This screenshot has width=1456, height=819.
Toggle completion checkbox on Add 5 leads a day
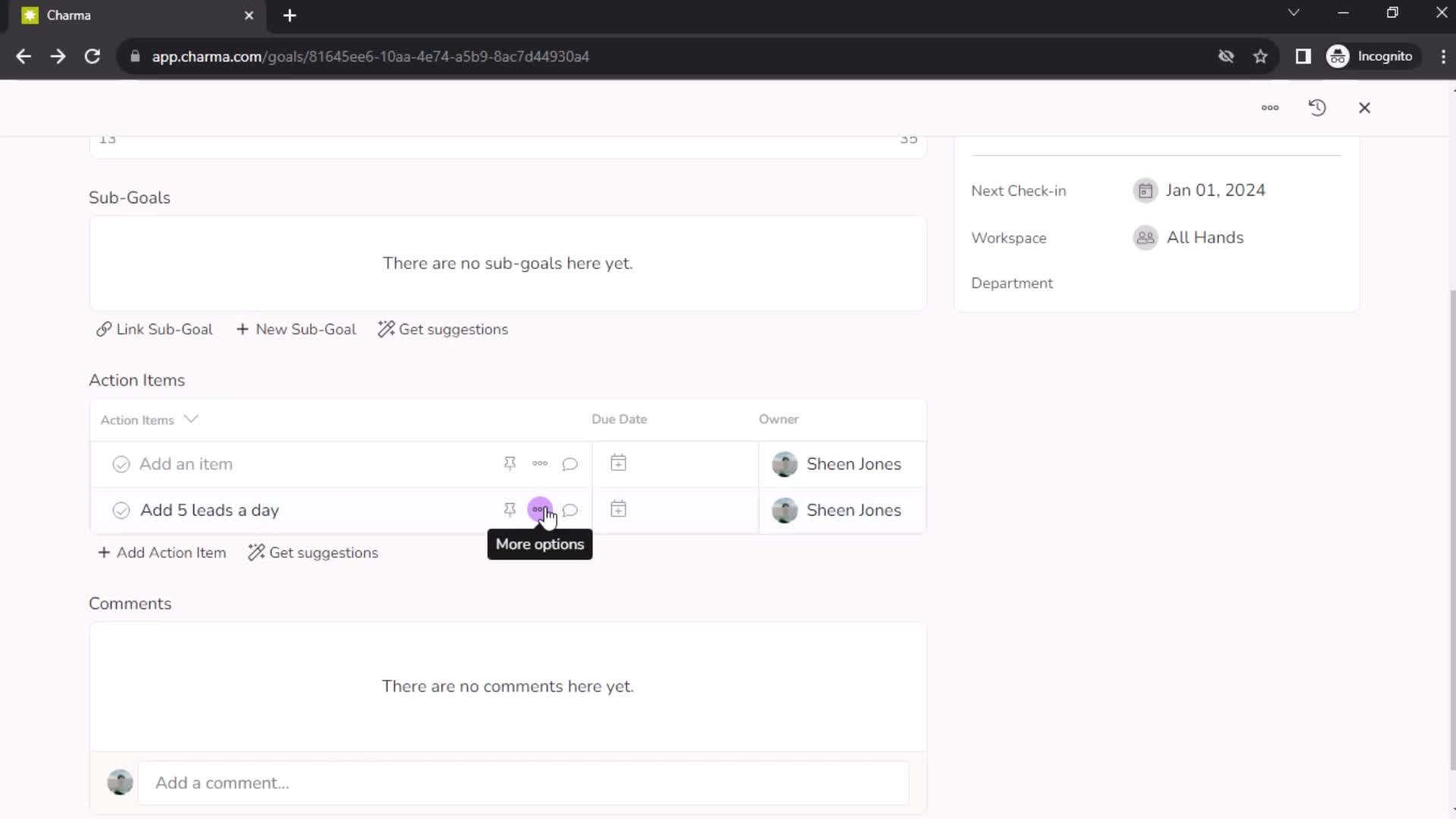click(120, 510)
